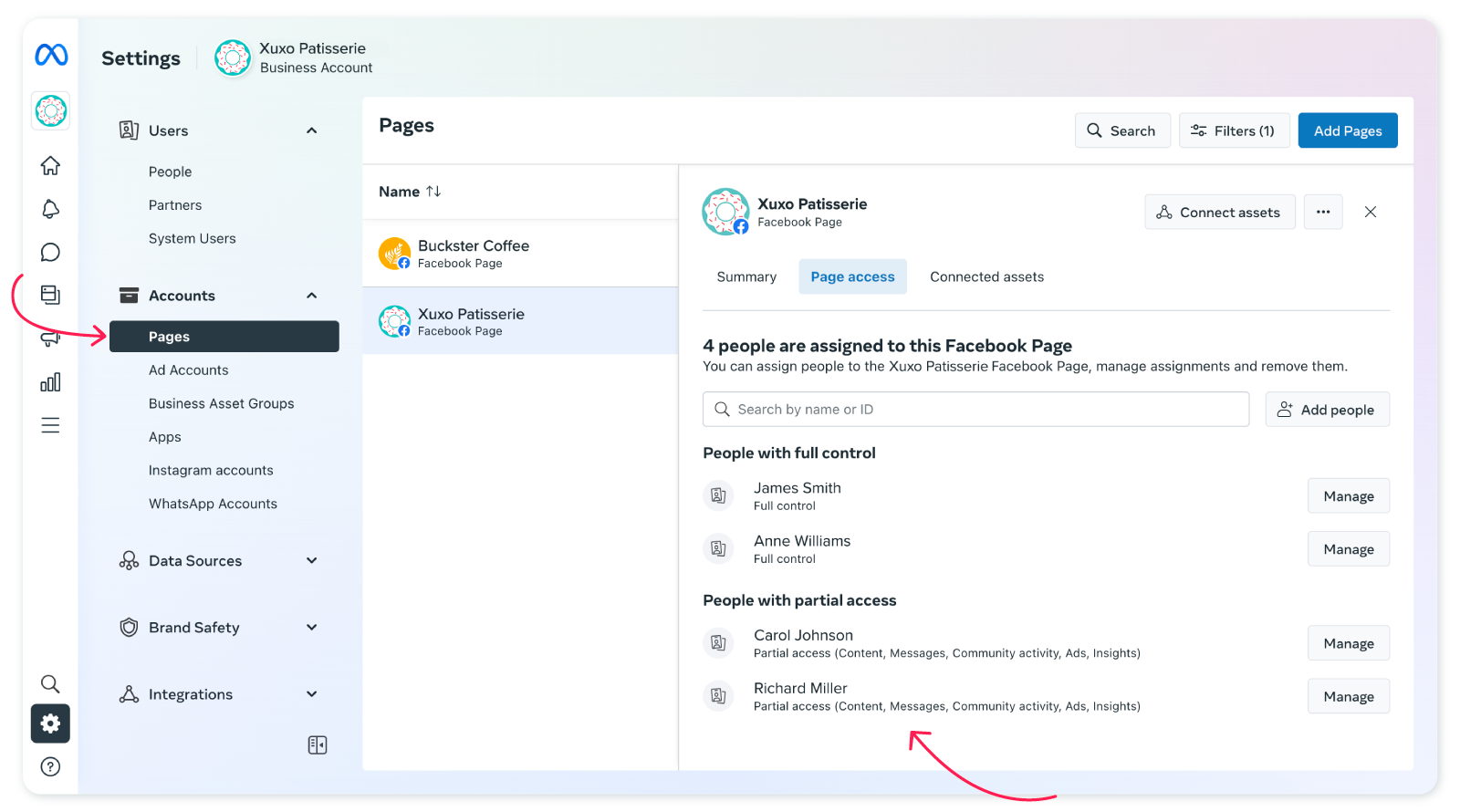Open the three-dots more options menu
The height and width of the screenshot is (812, 1460).
pos(1323,212)
